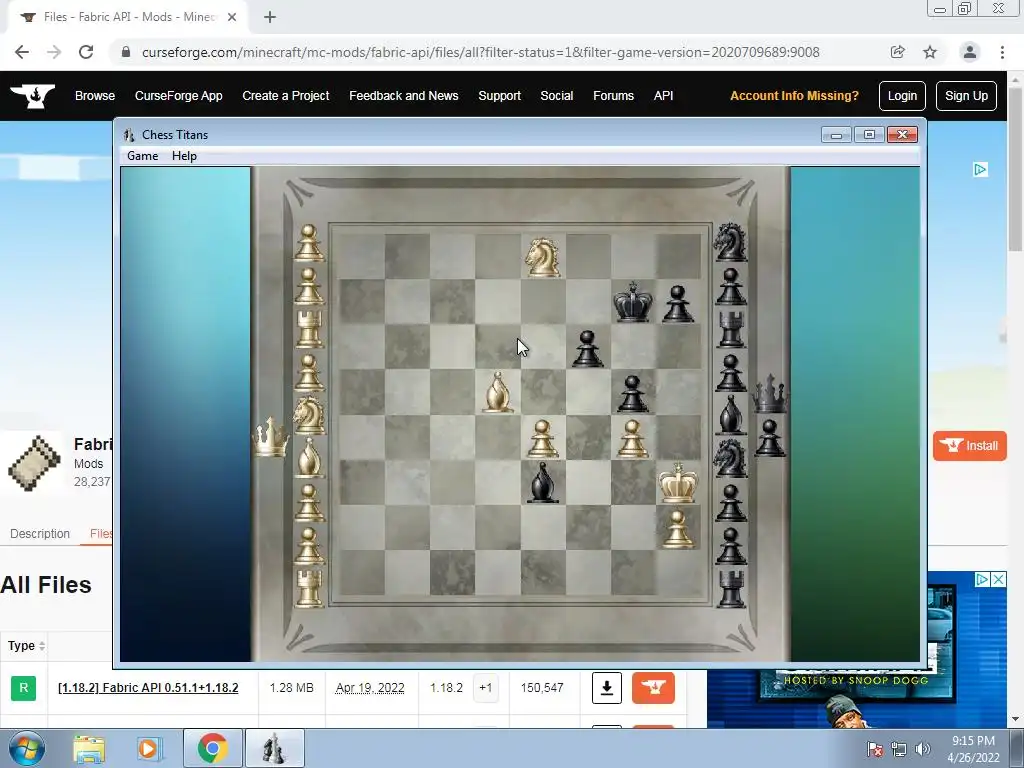The width and height of the screenshot is (1024, 768).
Task: Select the white pawn below the white king
Action: (678, 528)
